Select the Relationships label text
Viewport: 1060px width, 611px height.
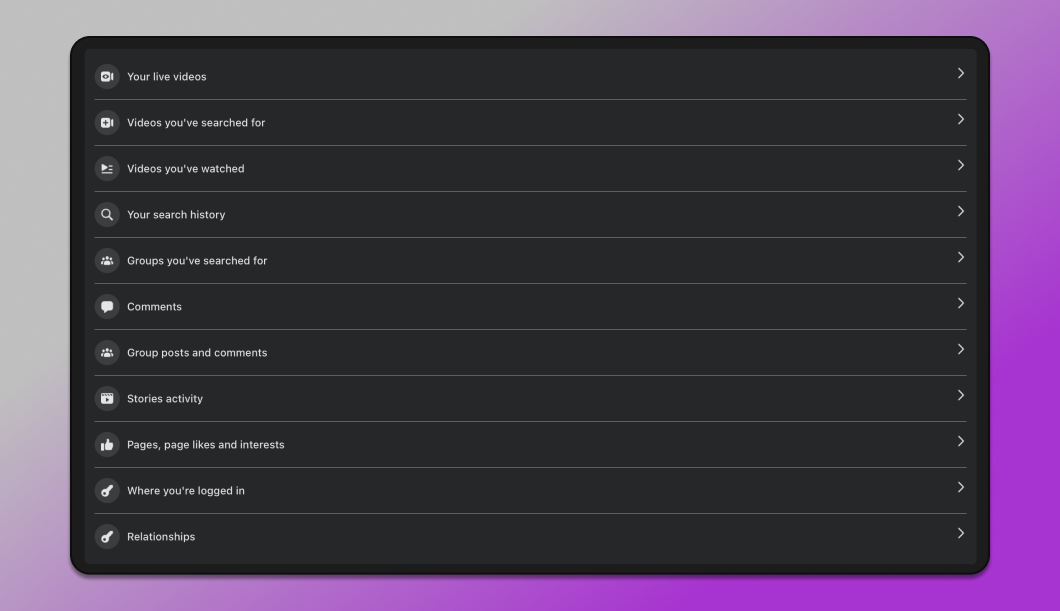pyautogui.click(x=161, y=536)
